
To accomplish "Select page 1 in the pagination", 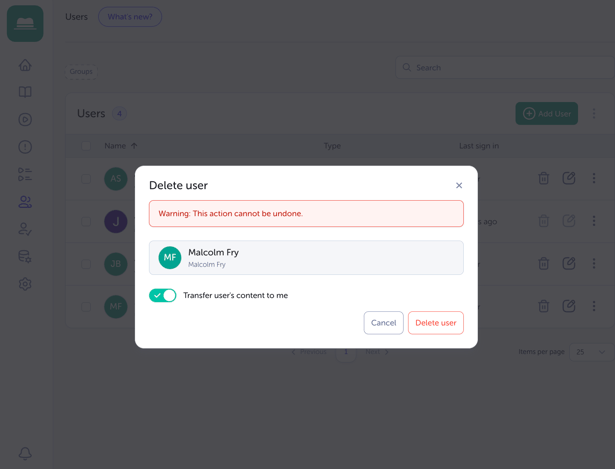I will tap(346, 352).
